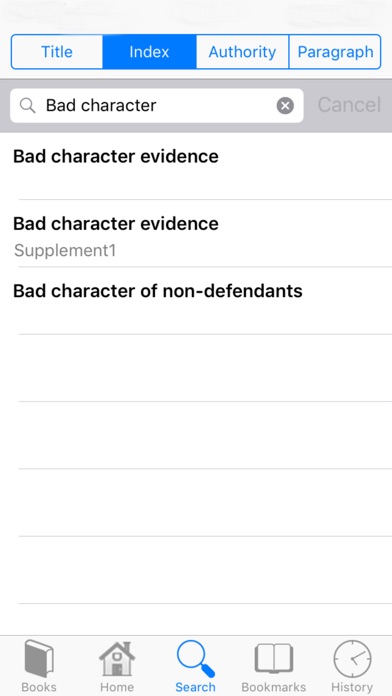Open the Books tab icon
392x696 pixels.
[39, 658]
